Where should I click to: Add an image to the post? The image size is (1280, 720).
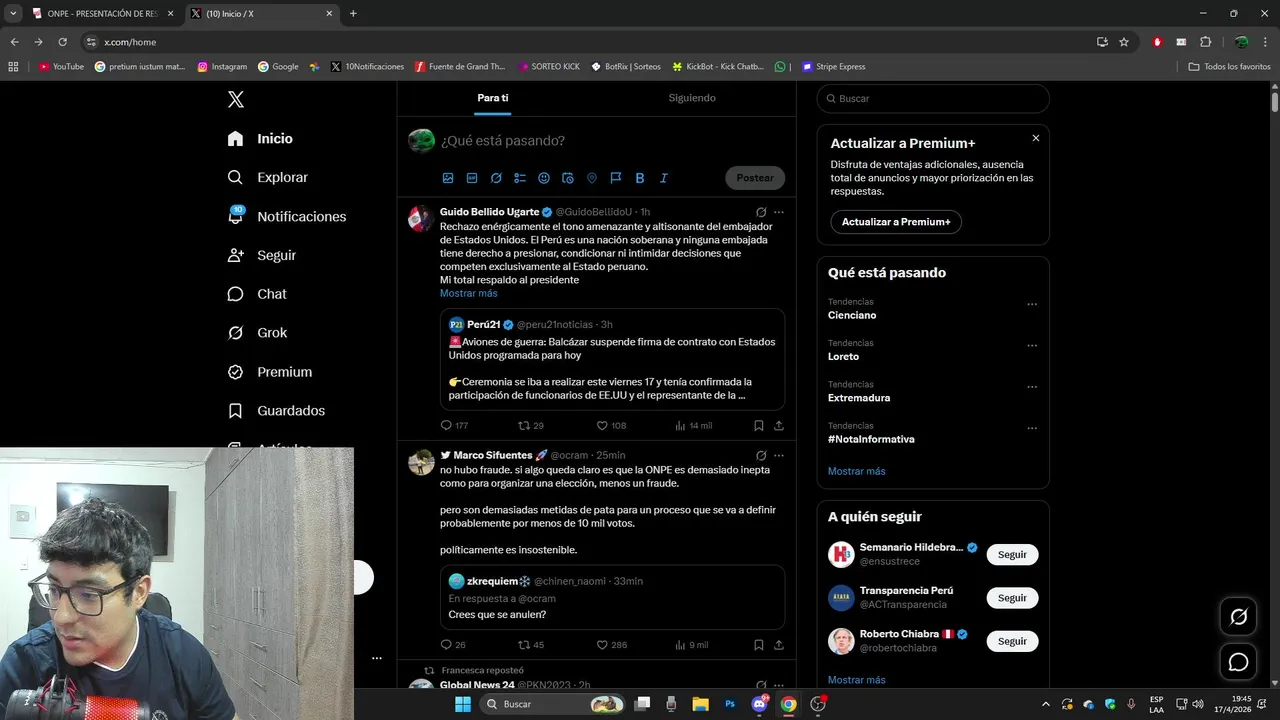coord(448,178)
